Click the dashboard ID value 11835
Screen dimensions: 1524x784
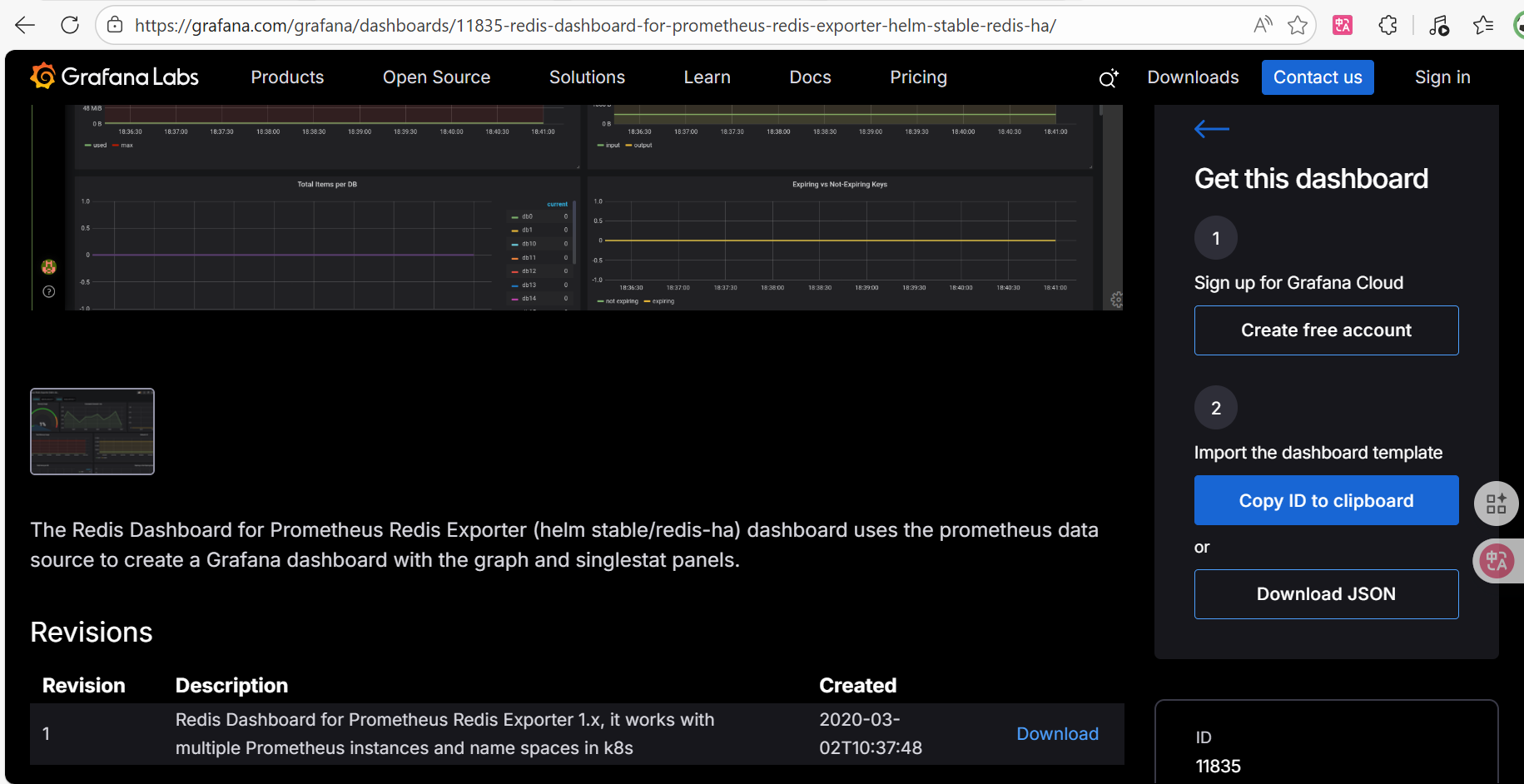1219,767
